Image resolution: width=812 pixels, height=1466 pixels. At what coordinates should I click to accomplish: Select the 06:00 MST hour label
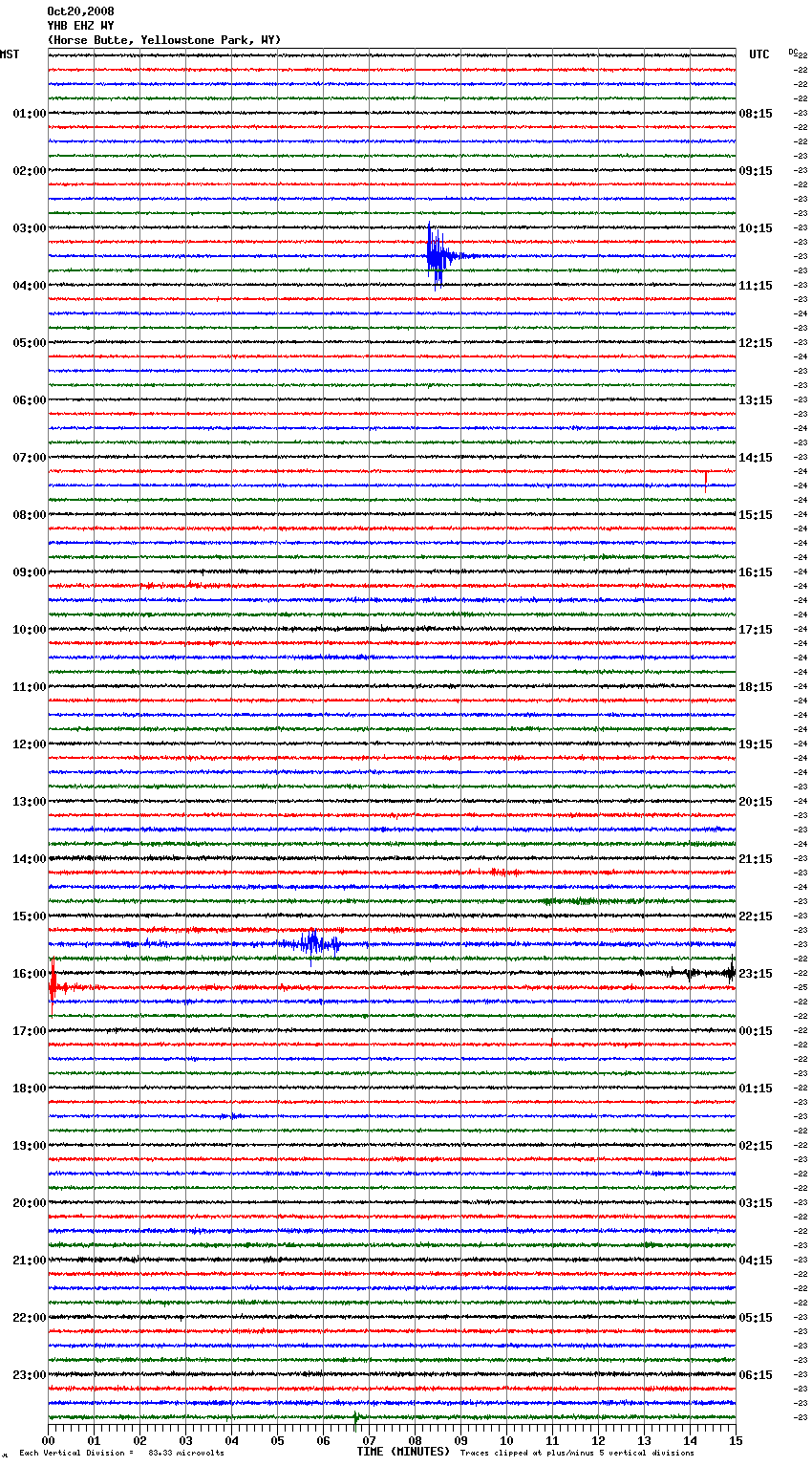(x=30, y=400)
